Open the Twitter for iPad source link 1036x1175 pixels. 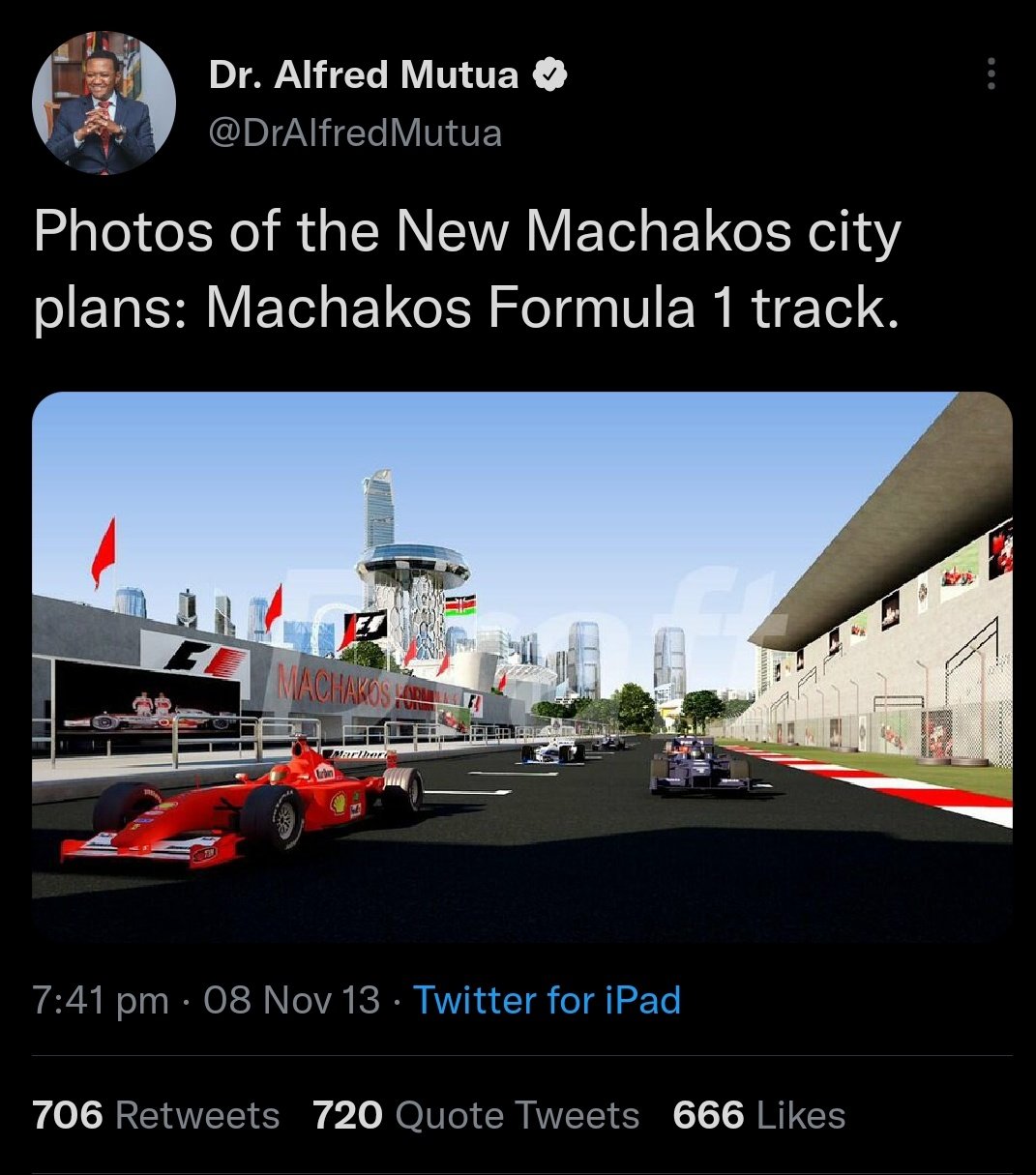coord(548,1000)
